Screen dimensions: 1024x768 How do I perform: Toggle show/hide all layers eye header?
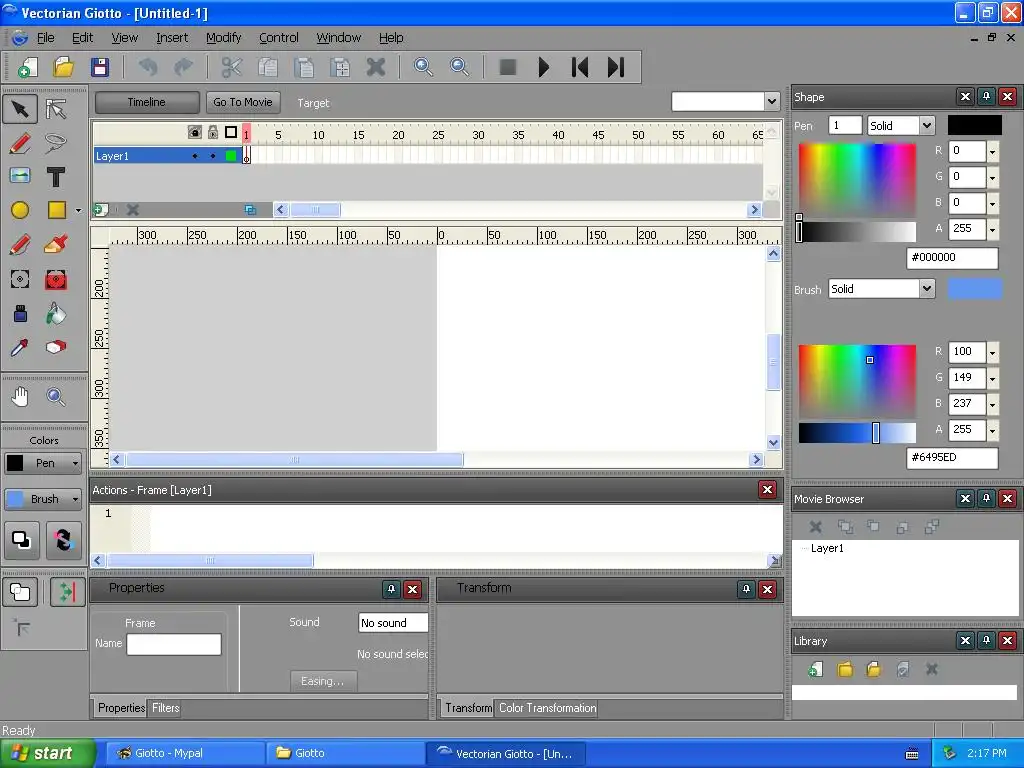point(195,133)
